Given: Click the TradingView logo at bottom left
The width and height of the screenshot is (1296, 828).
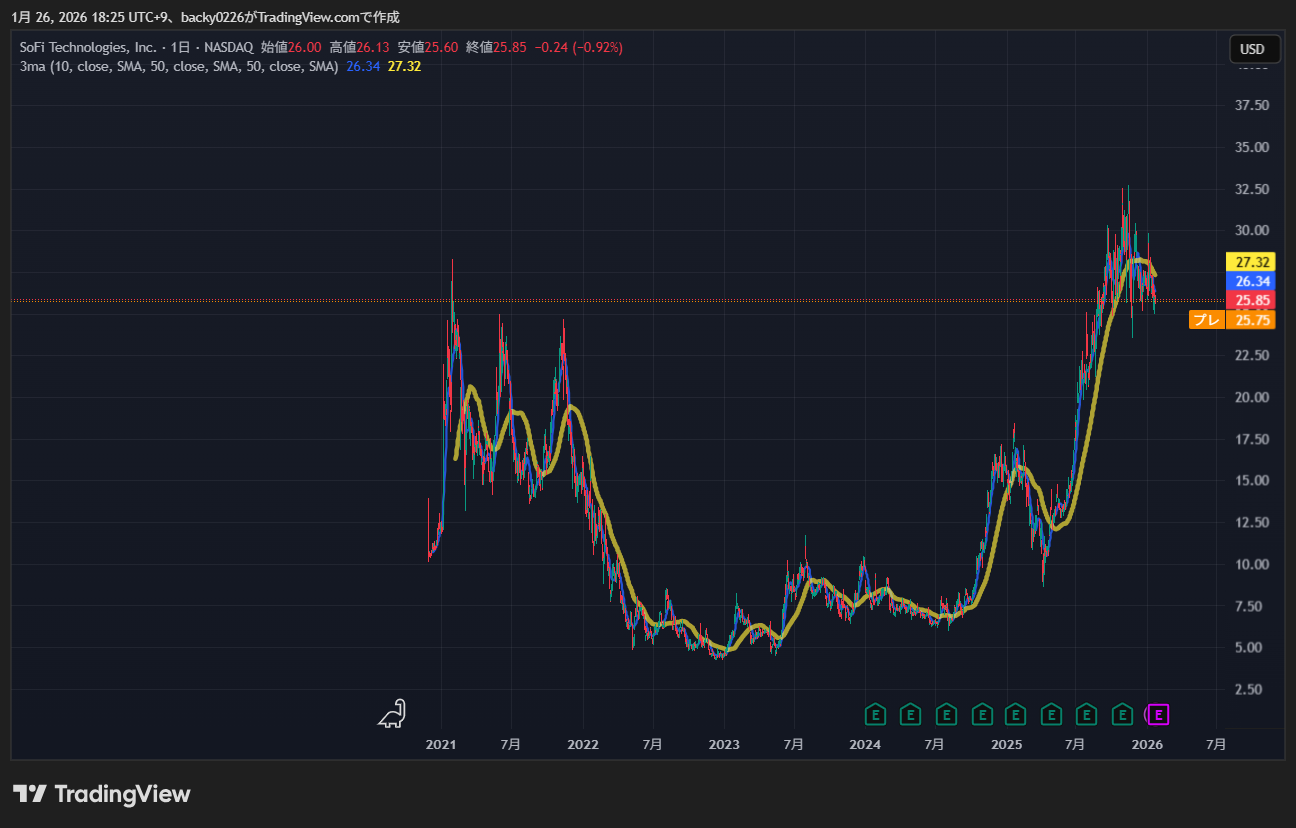Looking at the screenshot, I should pyautogui.click(x=102, y=794).
